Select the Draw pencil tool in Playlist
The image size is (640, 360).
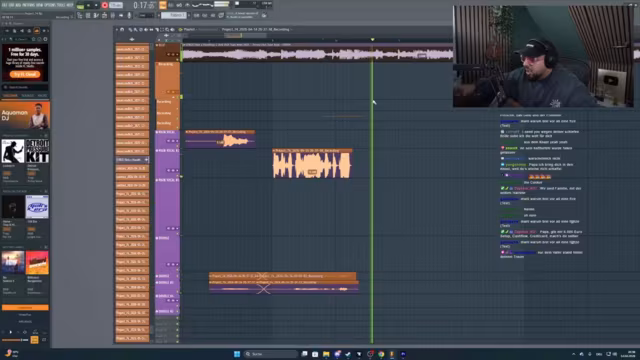pos(130,29)
